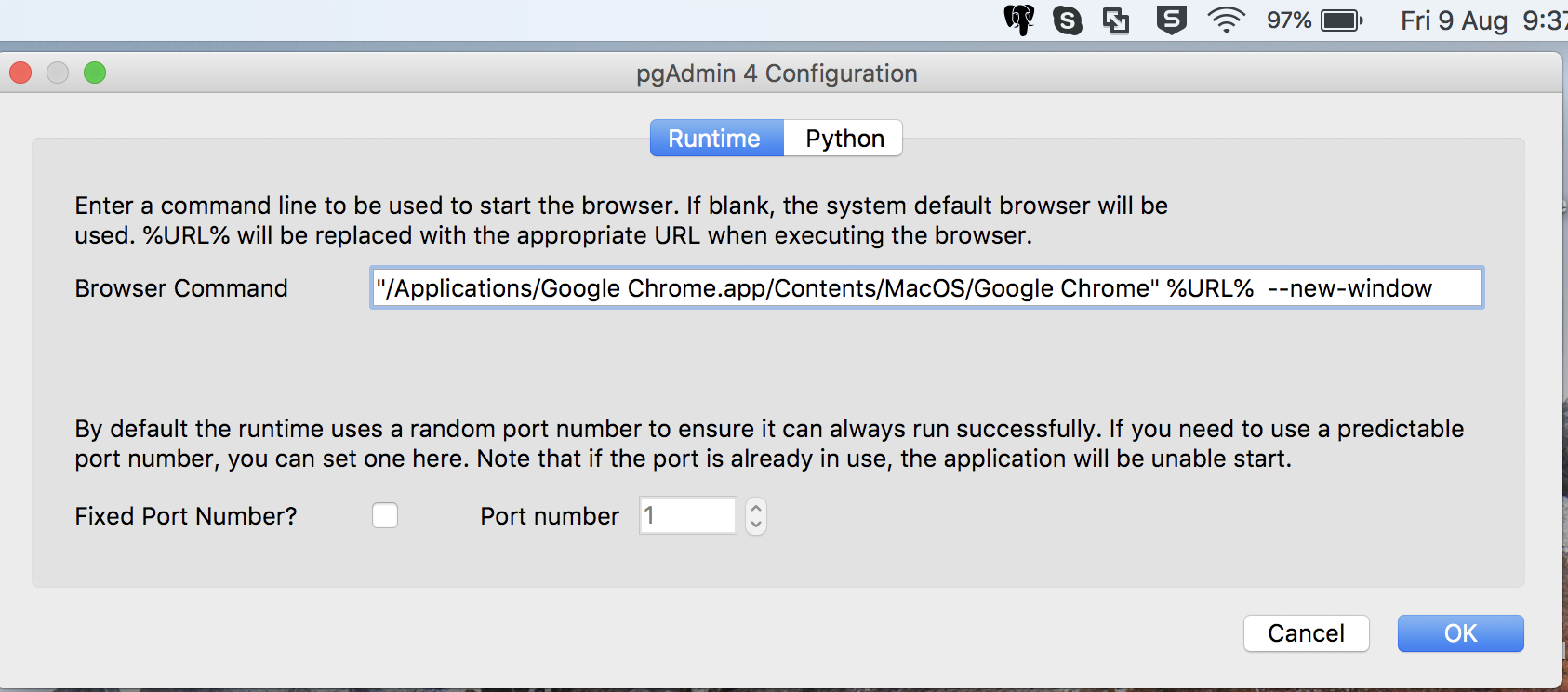Select the Runtime tab
1568x692 pixels.
coord(715,139)
